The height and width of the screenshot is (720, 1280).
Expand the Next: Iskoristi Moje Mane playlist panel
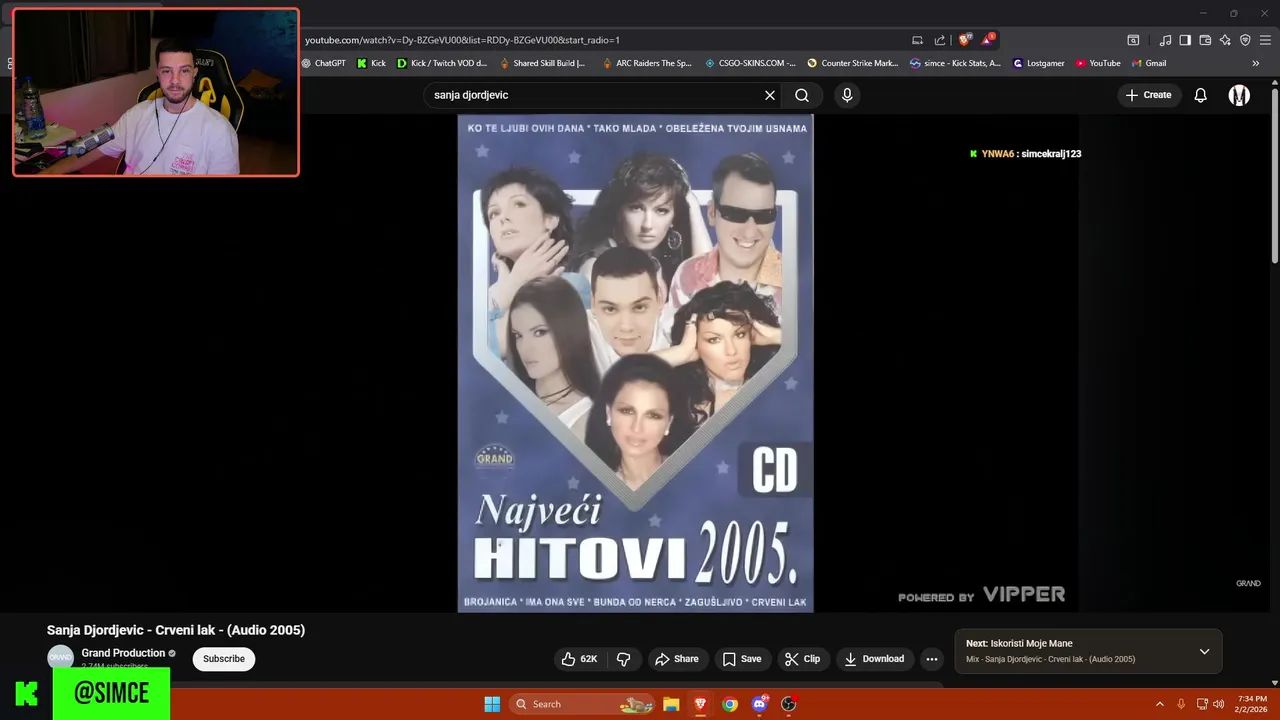(1204, 651)
